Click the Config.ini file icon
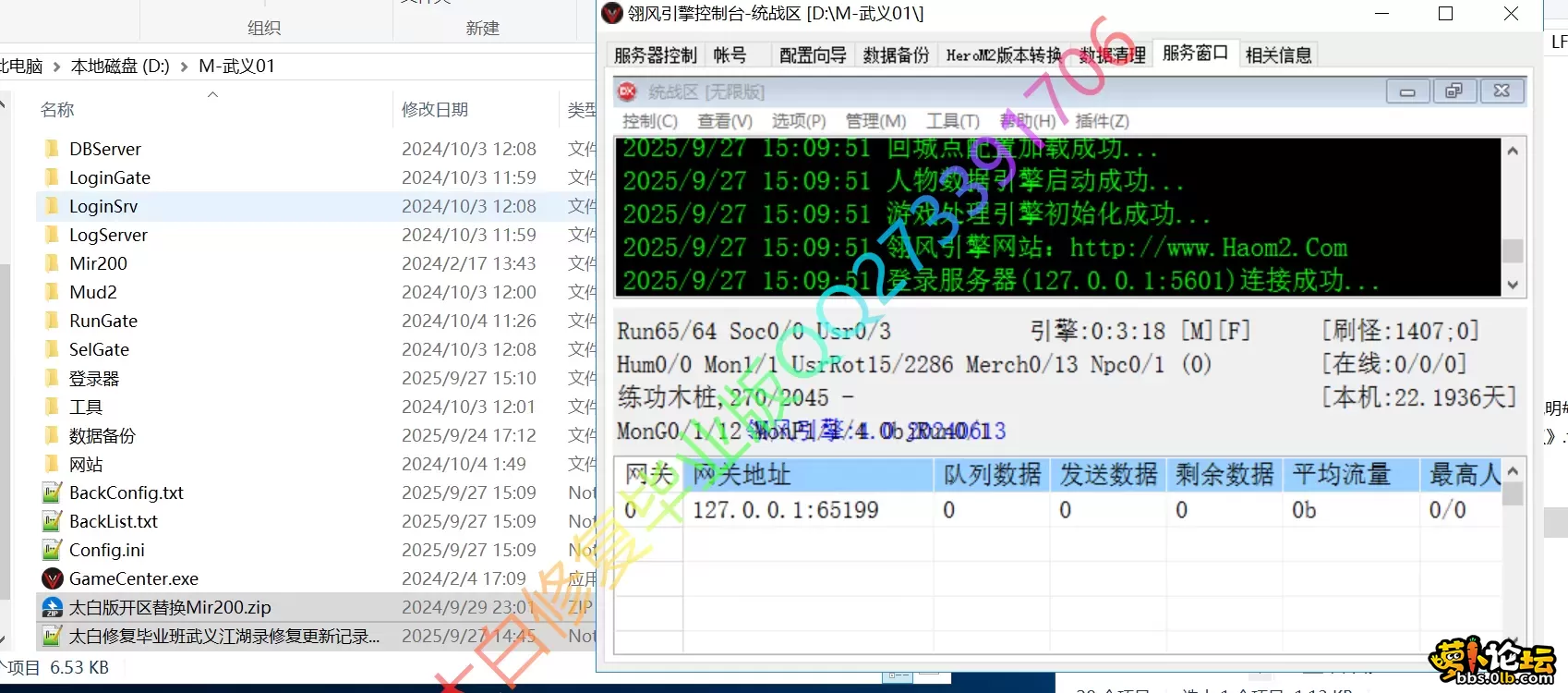1568x693 pixels. coord(53,551)
